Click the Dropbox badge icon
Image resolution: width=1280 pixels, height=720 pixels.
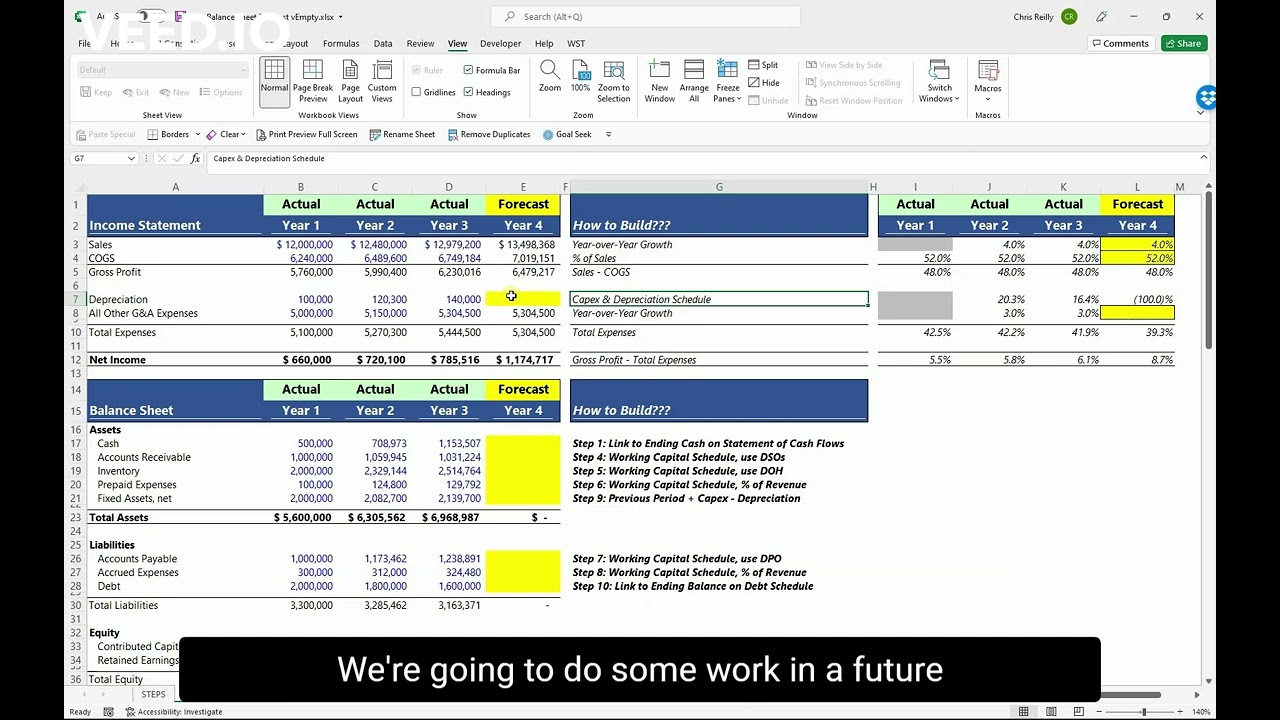[x=1206, y=97]
